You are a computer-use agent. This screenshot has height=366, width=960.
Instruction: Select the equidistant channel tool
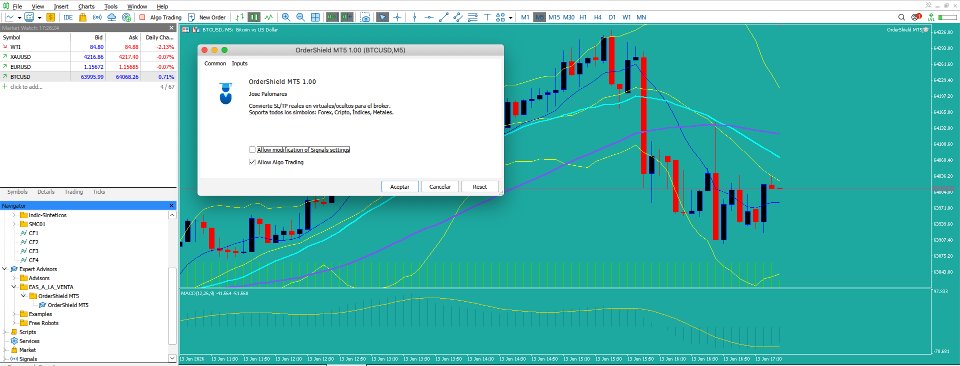(459, 17)
